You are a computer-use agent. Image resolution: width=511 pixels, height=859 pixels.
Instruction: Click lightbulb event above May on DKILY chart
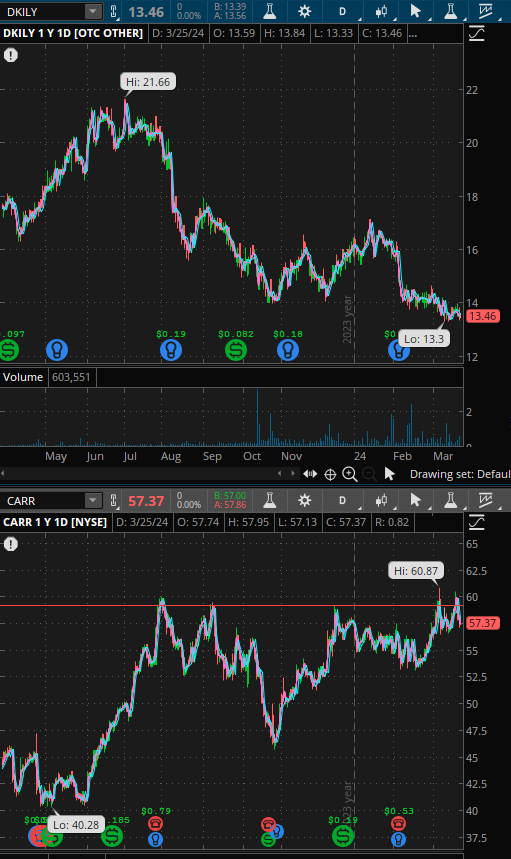point(57,350)
